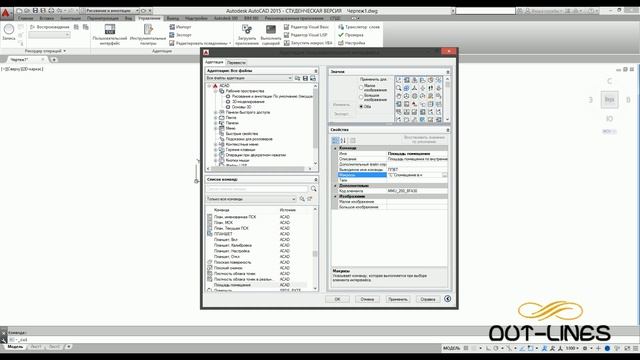Viewport: 640px width, 360px height.
Task: Open the Вывод ribbon tab
Action: click(173, 18)
